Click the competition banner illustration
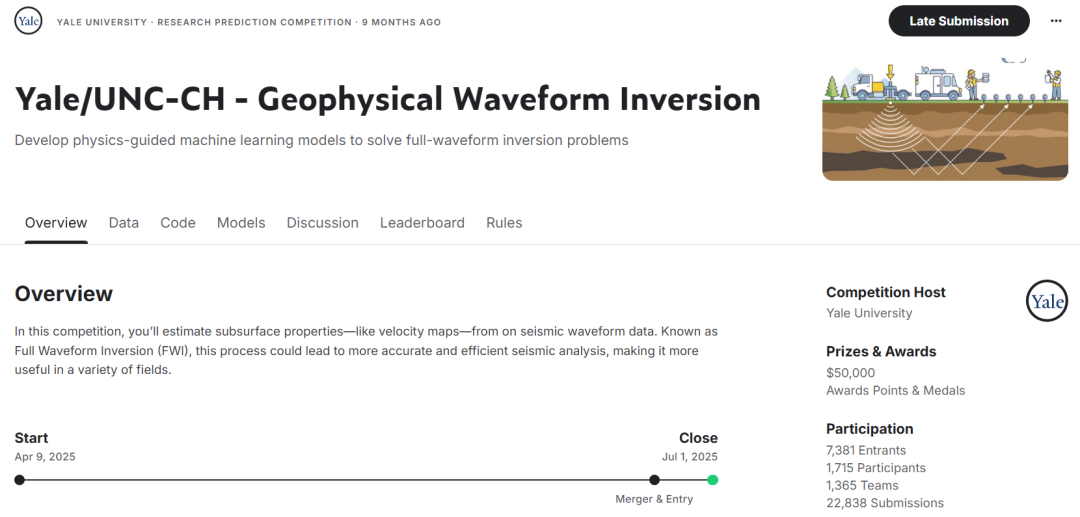The width and height of the screenshot is (1080, 517). click(944, 122)
